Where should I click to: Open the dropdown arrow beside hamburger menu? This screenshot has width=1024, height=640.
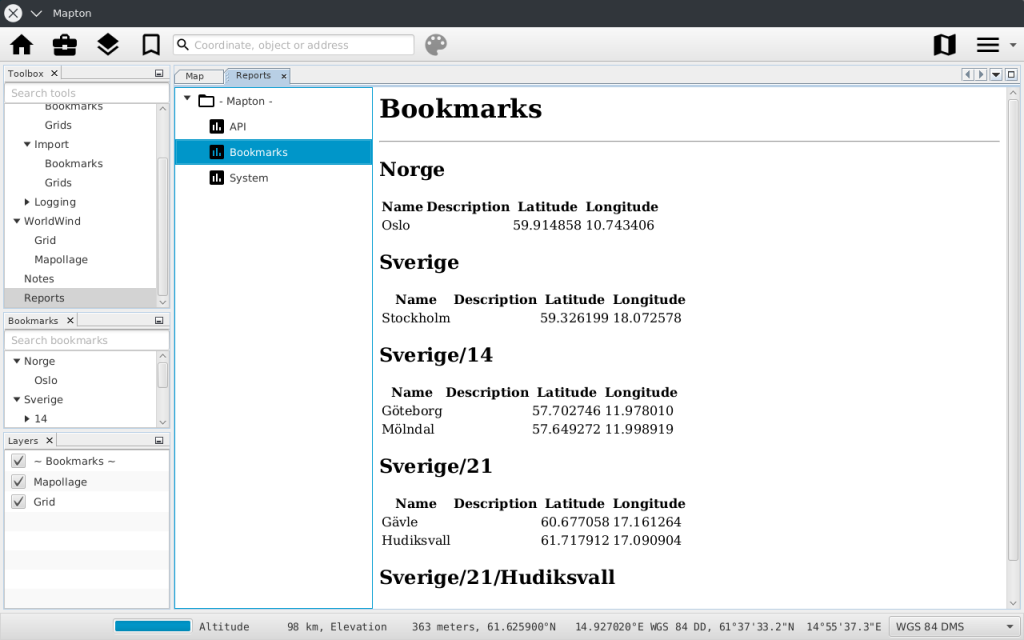click(x=1013, y=45)
